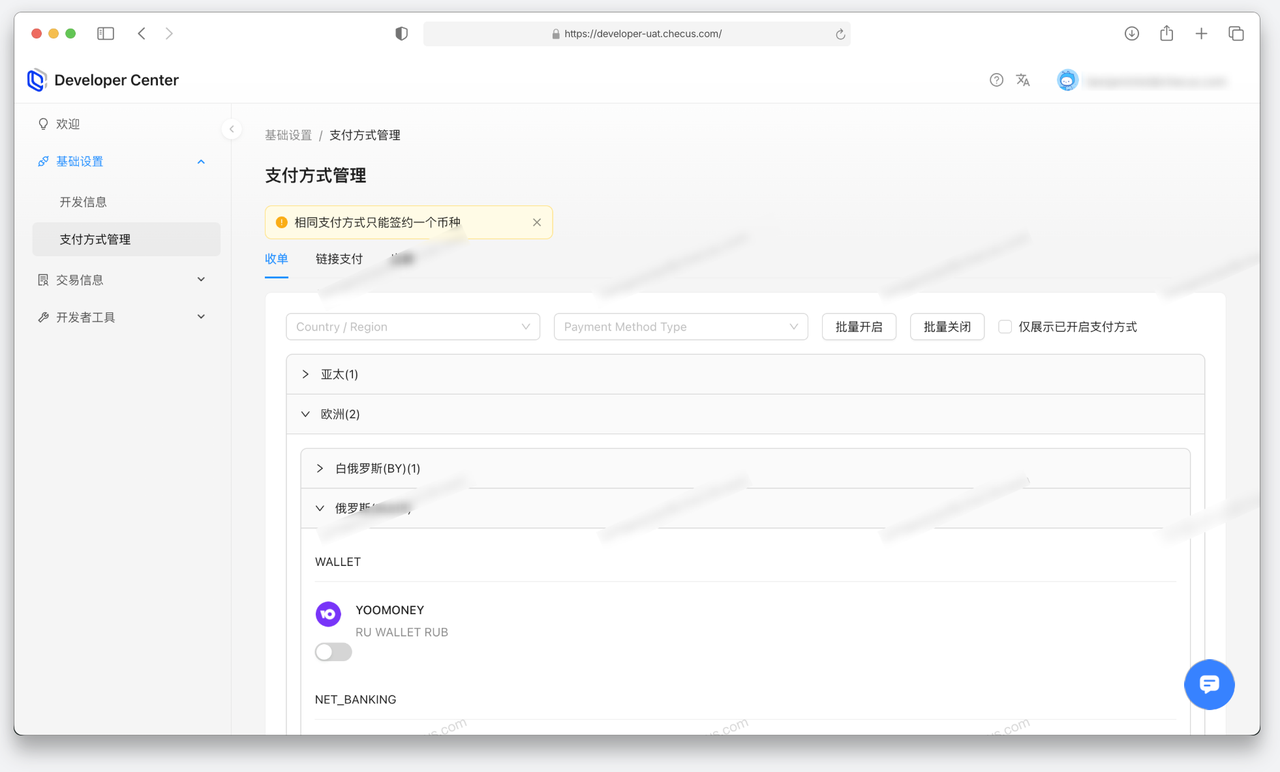Dismiss the yellow warning notice
1280x772 pixels.
537,223
